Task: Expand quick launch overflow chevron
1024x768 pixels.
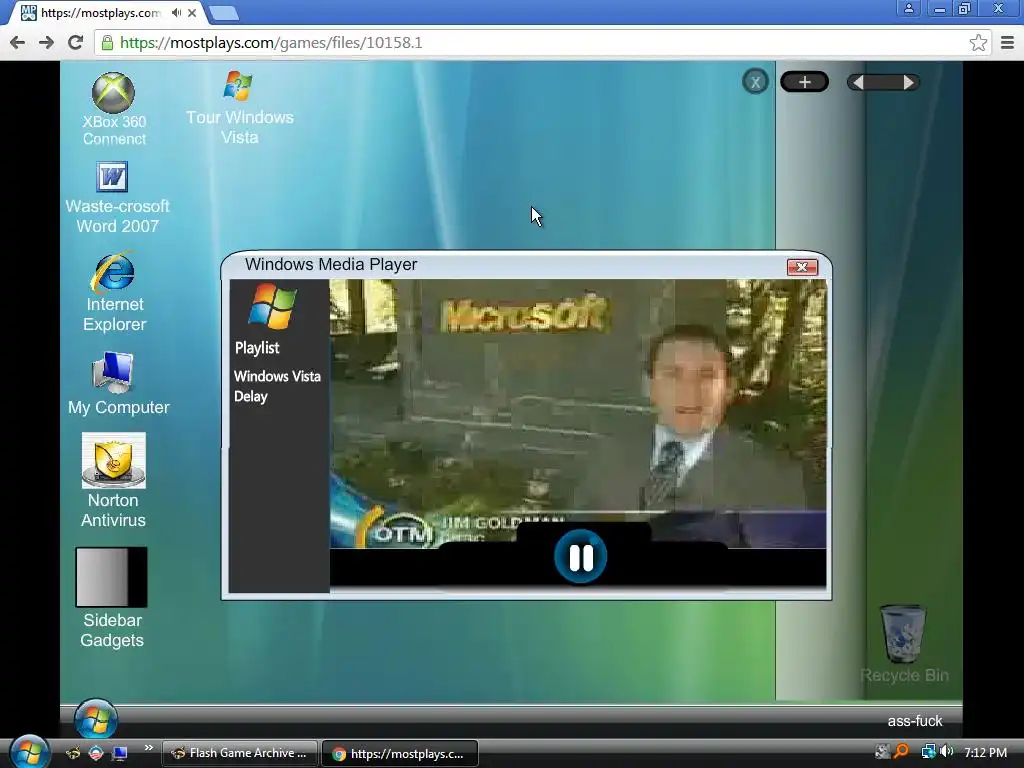Action: (148, 748)
